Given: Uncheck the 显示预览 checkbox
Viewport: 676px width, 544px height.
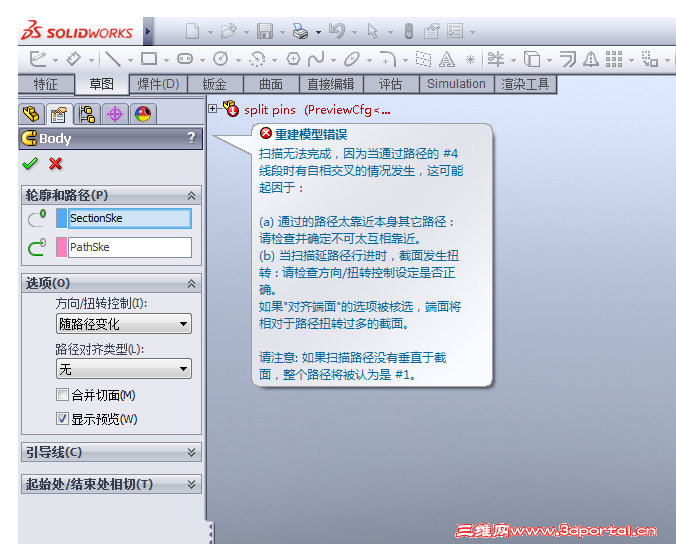Looking at the screenshot, I should click(x=62, y=419).
